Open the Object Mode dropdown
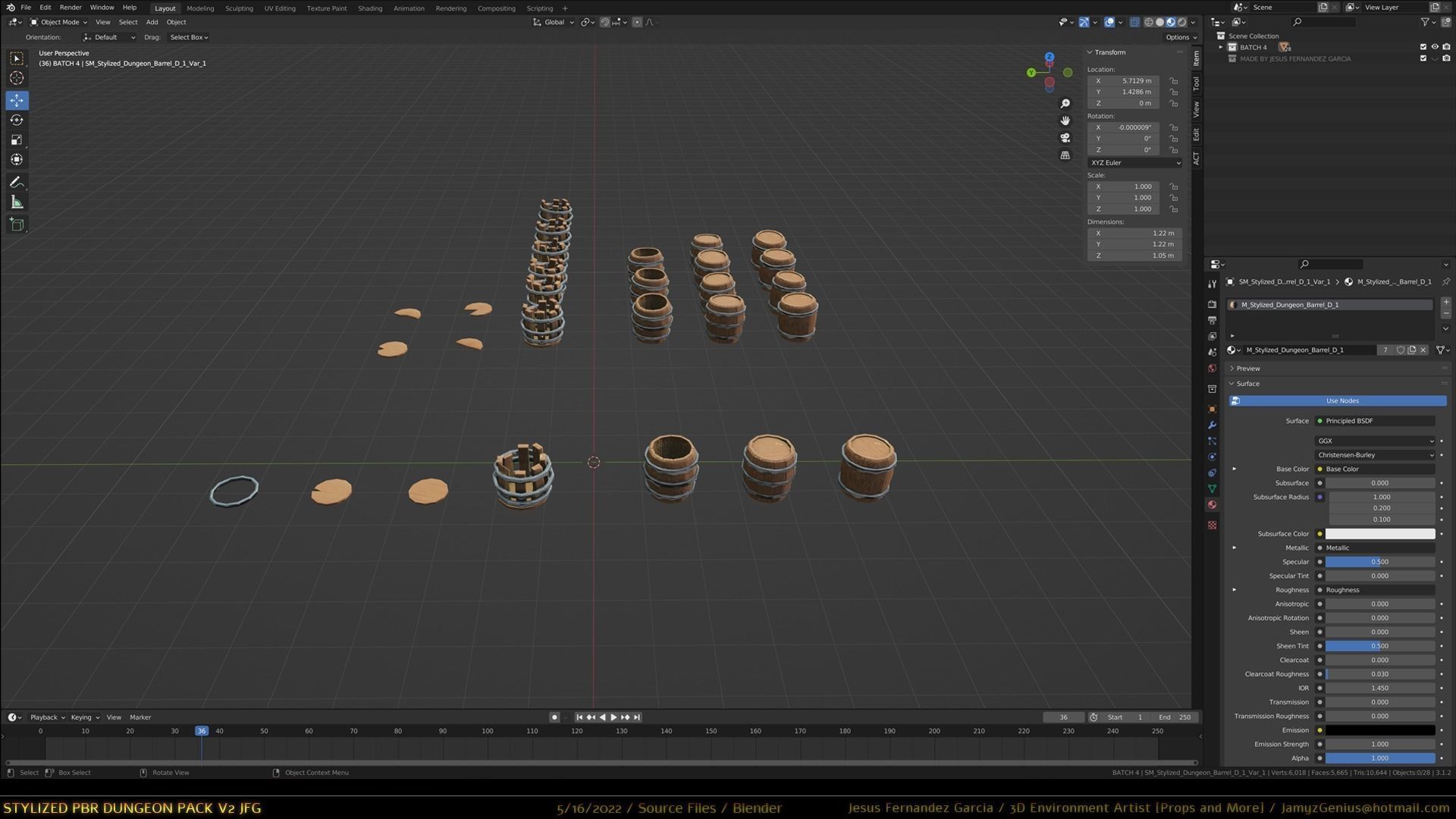The image size is (1456, 819). (x=58, y=22)
